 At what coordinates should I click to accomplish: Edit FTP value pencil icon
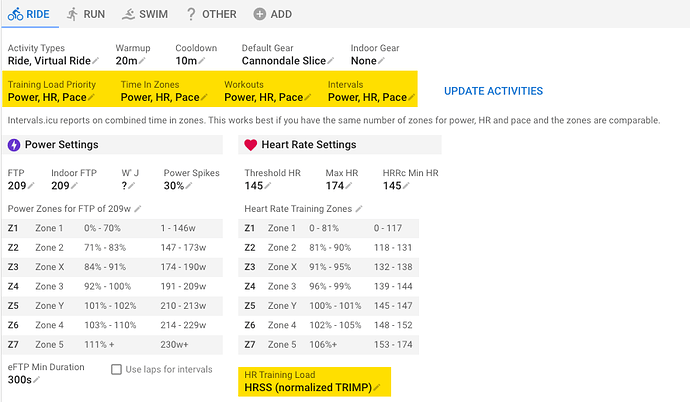31,186
